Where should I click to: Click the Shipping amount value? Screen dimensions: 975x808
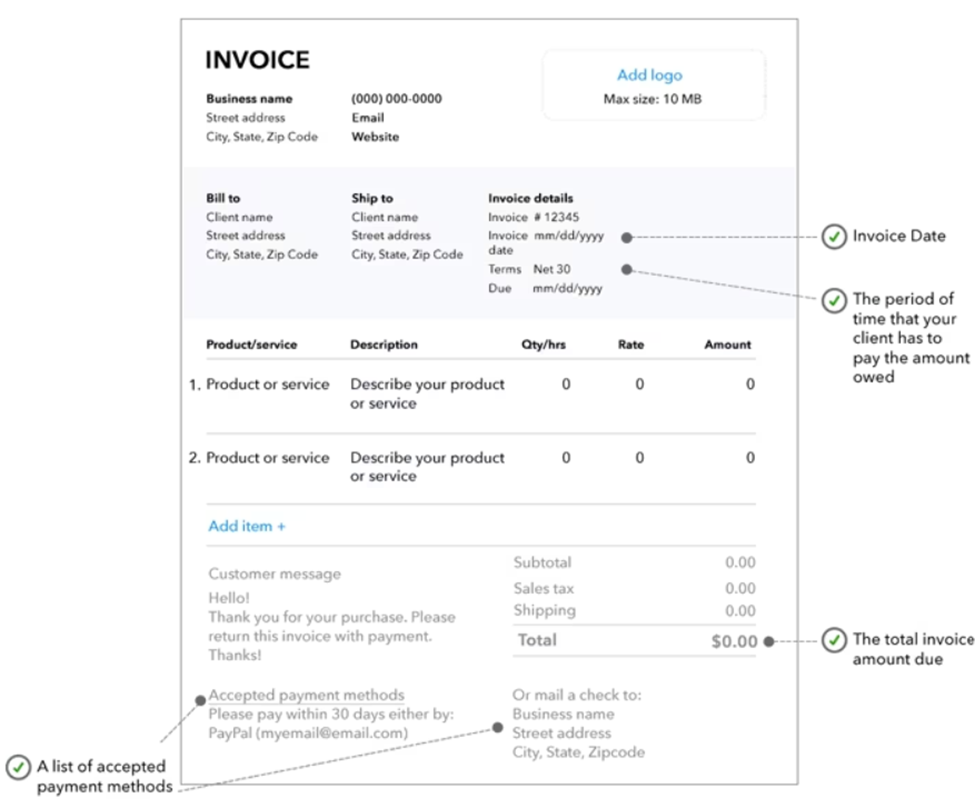(740, 611)
